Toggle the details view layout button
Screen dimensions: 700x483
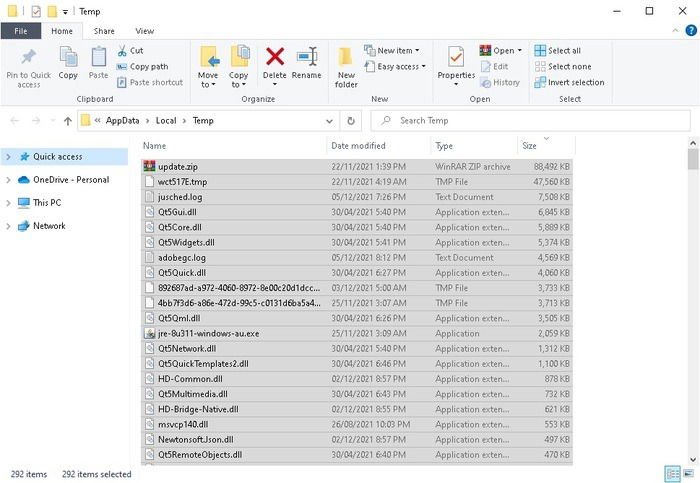pyautogui.click(x=672, y=473)
